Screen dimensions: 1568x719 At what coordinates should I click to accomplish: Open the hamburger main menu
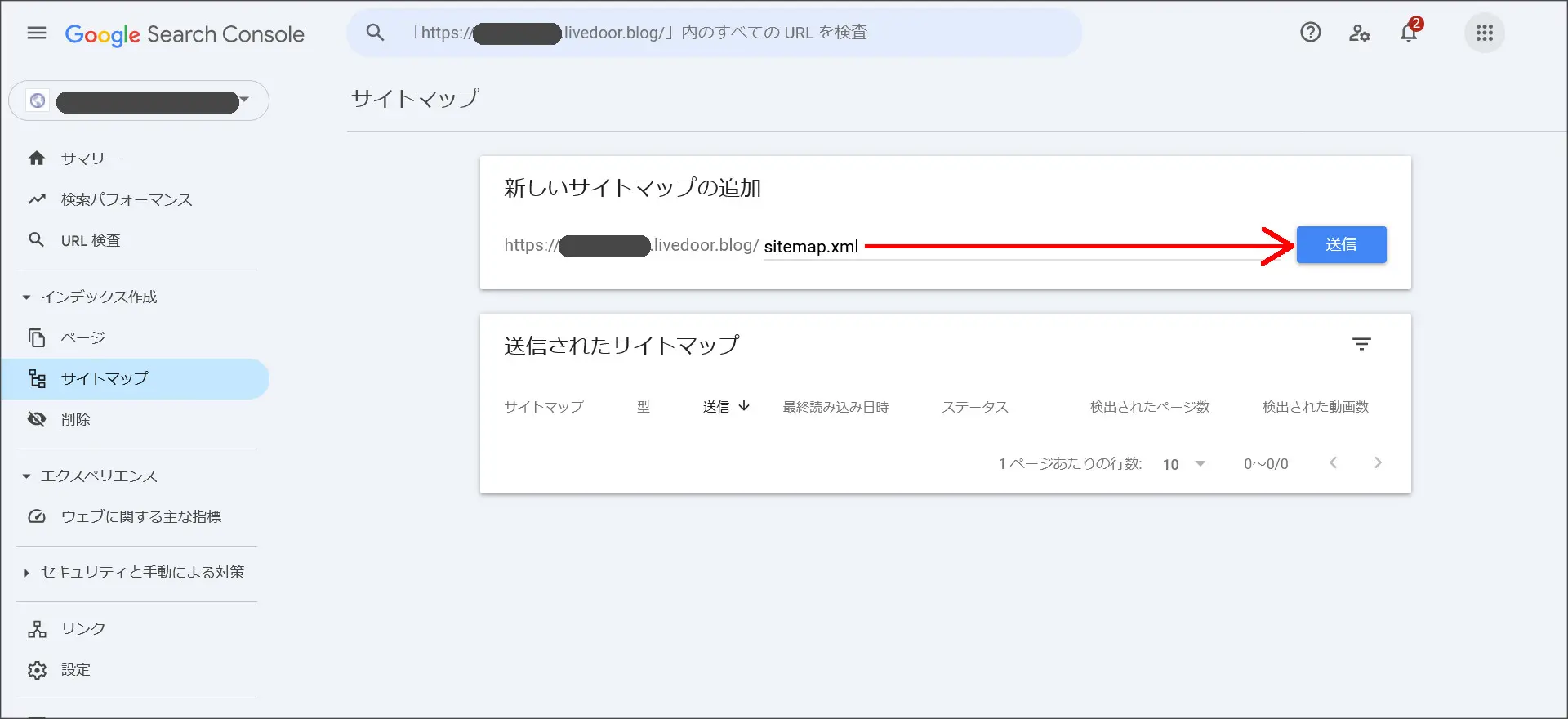(x=37, y=33)
